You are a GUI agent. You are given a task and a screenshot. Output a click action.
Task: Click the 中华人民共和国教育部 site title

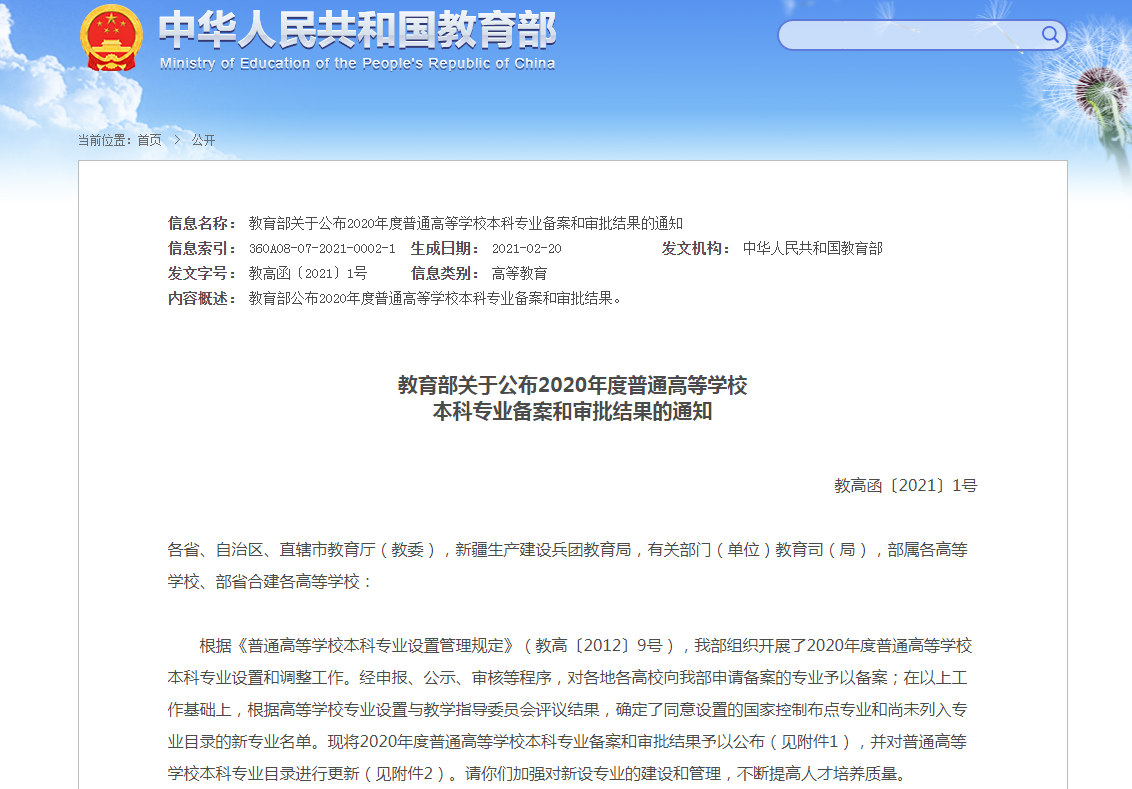(357, 30)
